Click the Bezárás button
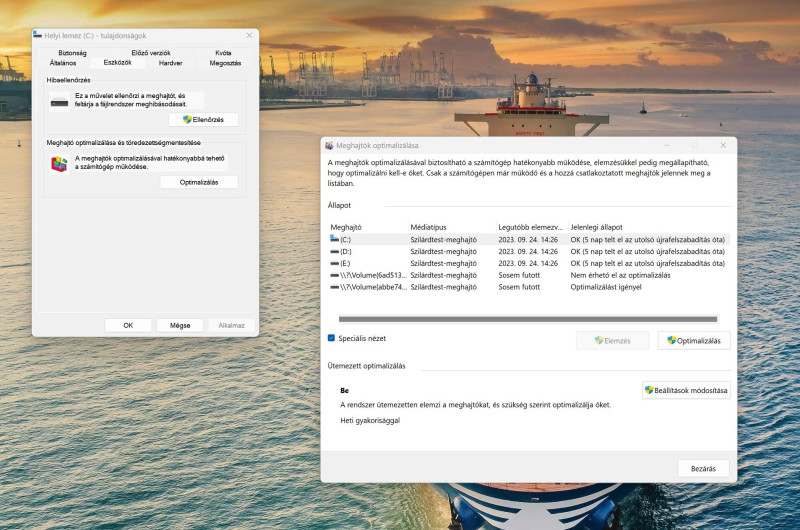The width and height of the screenshot is (800, 530). point(703,468)
